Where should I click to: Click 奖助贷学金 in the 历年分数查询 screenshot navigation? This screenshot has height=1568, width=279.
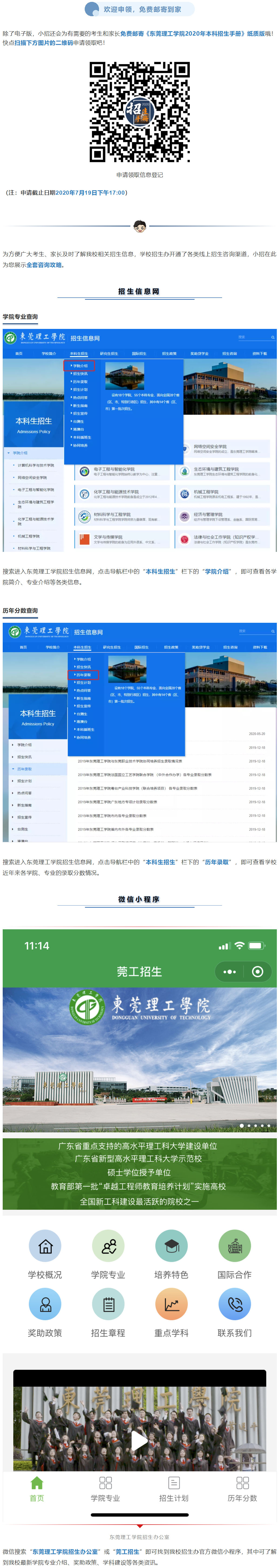click(x=200, y=647)
